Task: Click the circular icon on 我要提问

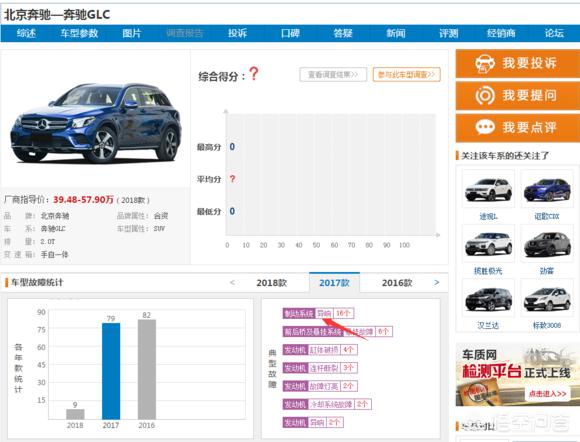Action: coord(485,96)
